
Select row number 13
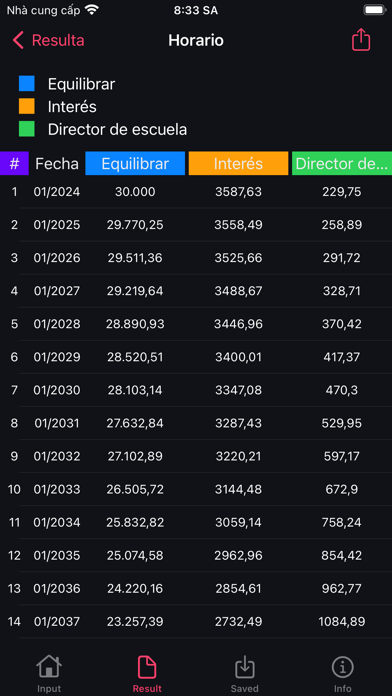tap(14, 589)
